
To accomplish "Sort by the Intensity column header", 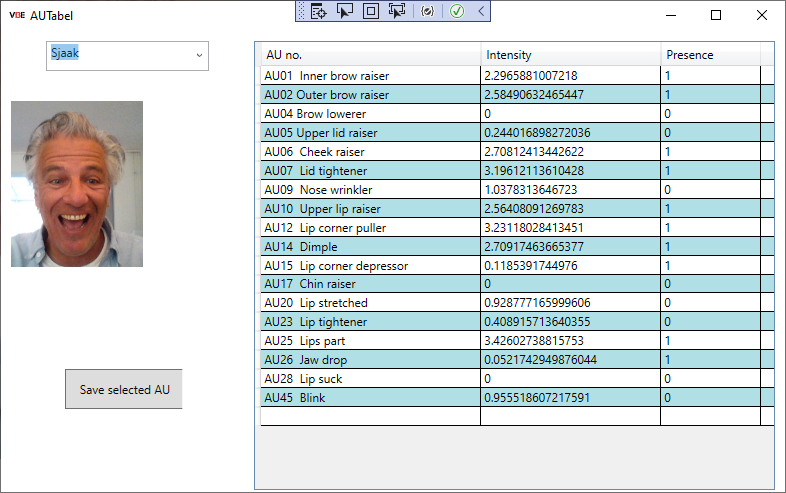I will click(570, 55).
